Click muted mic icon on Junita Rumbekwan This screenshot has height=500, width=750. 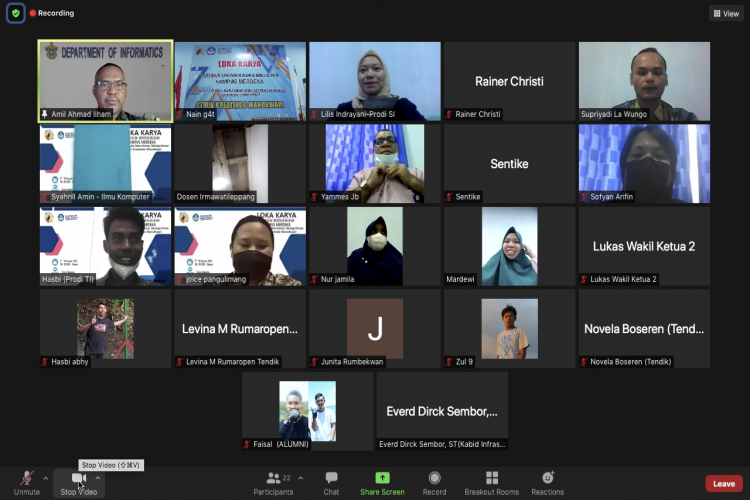314,362
